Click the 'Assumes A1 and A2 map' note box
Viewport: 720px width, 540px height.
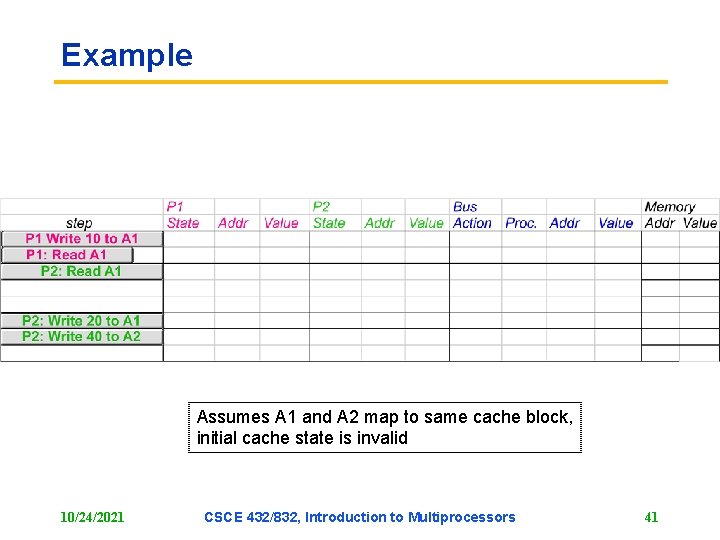coord(385,428)
